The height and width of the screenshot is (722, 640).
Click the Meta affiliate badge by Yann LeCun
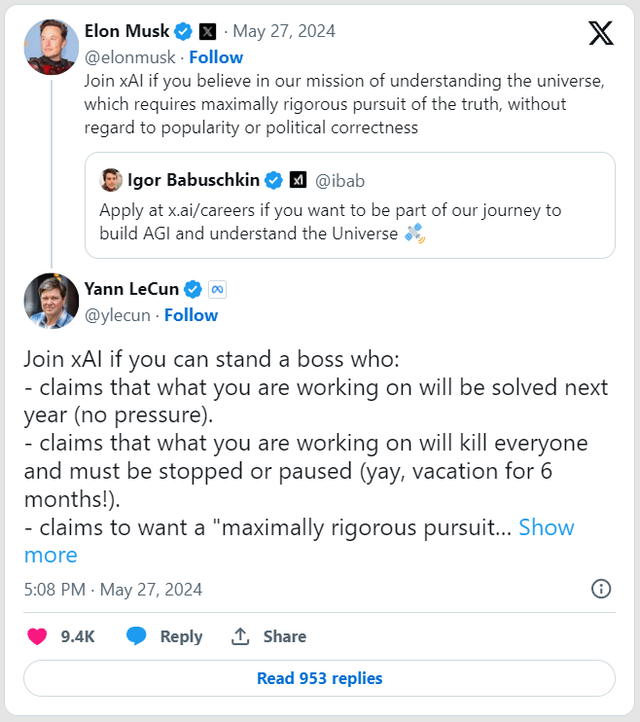point(218,289)
